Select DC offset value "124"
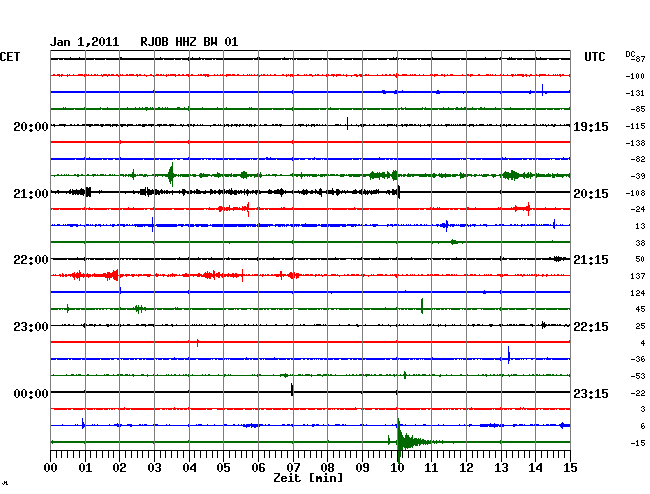 (638, 293)
